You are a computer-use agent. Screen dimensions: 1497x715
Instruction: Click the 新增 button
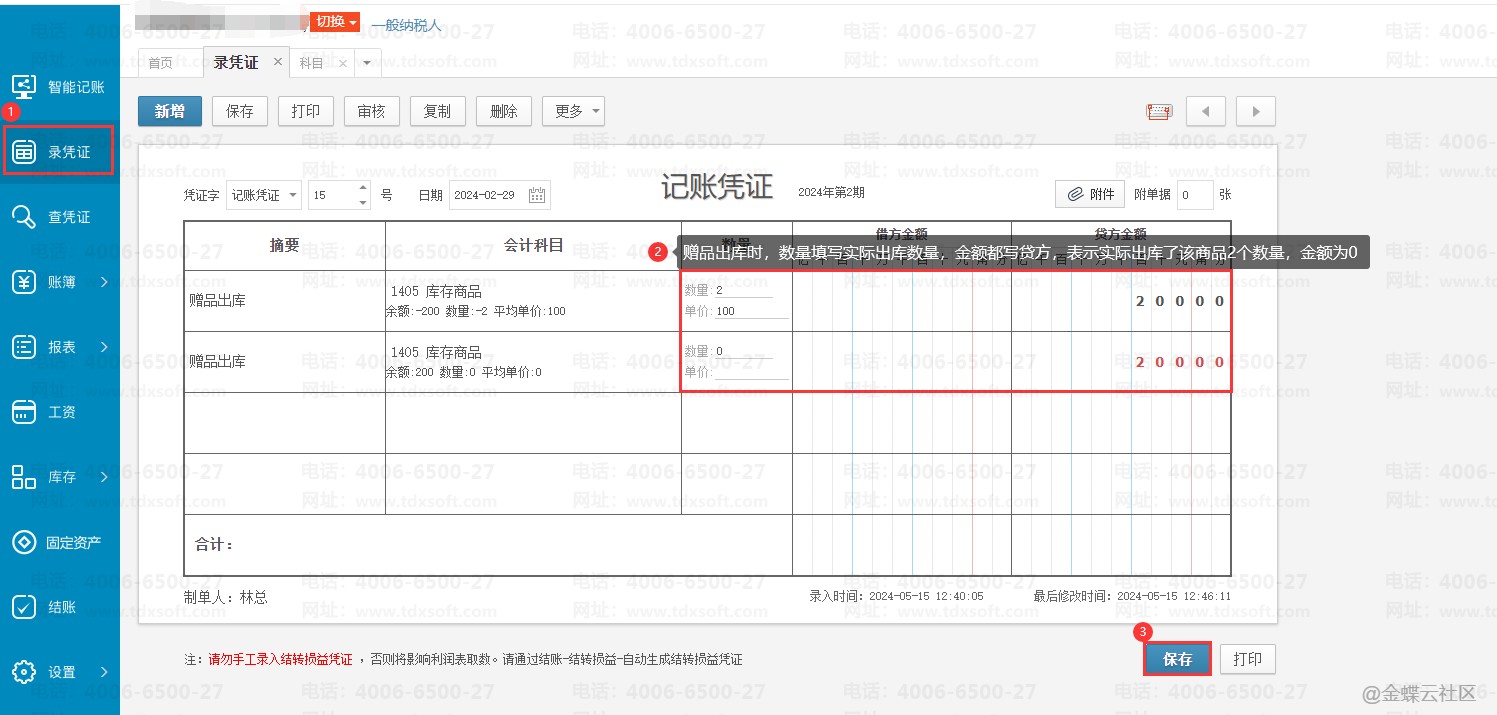169,111
